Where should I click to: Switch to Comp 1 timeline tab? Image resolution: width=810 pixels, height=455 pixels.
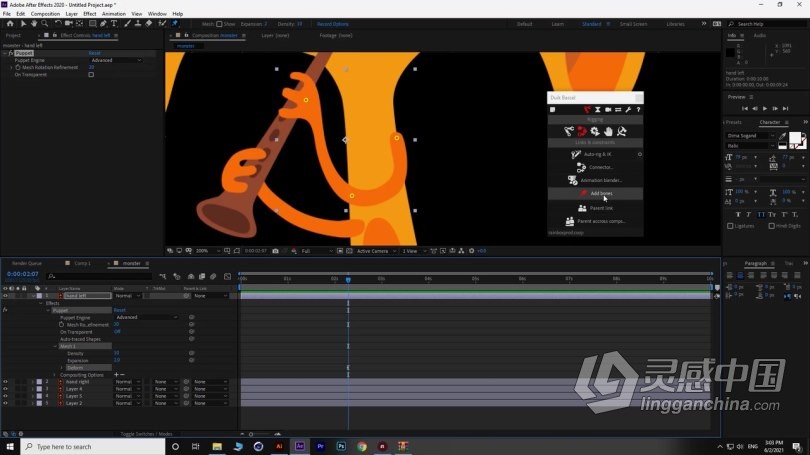82,263
